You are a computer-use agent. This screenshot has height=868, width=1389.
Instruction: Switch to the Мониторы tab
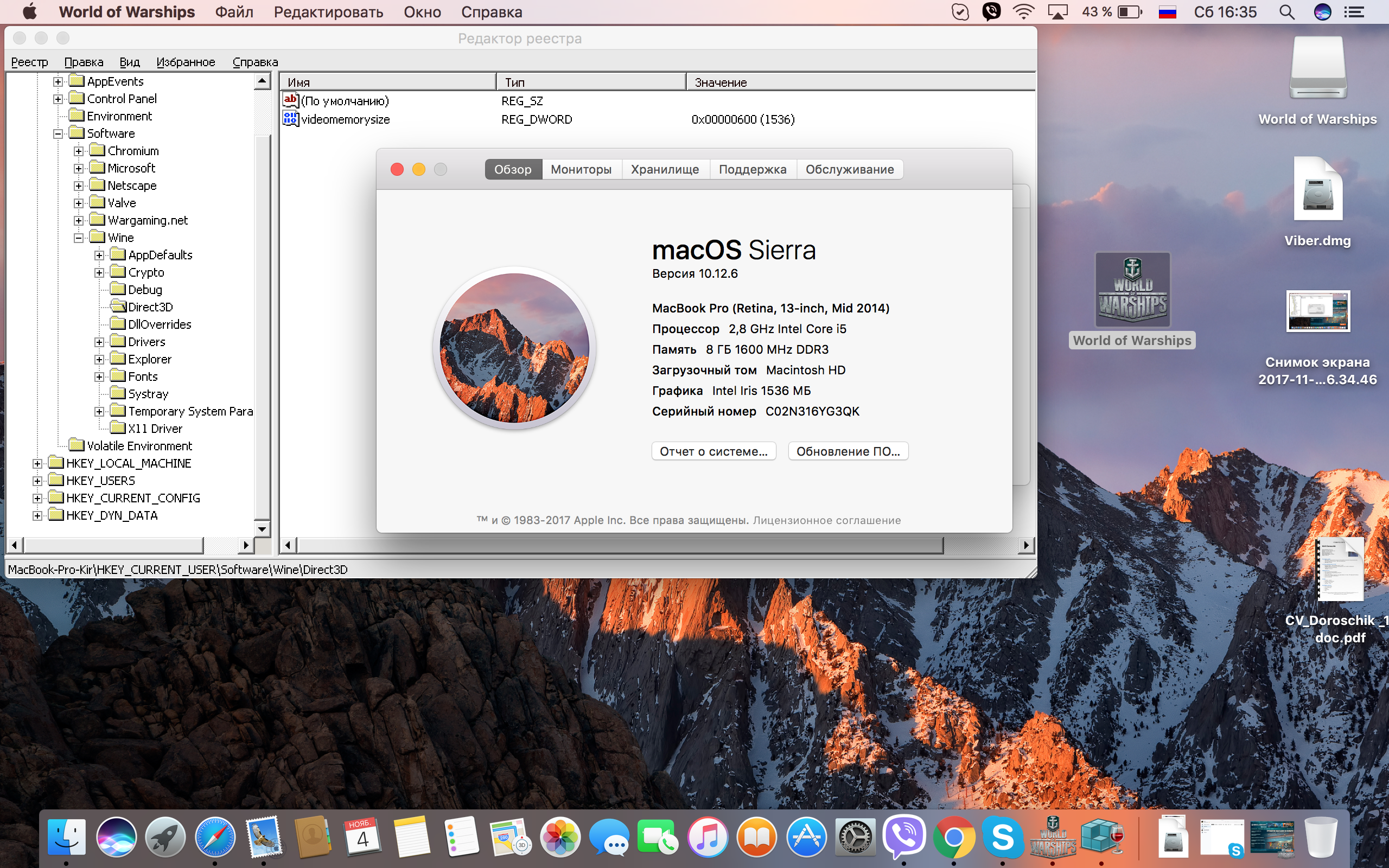click(581, 169)
